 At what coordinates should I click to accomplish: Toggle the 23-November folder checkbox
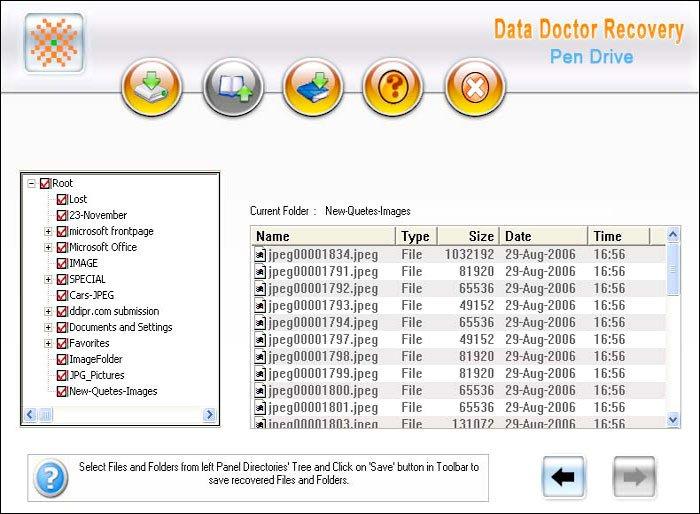pyautogui.click(x=62, y=216)
